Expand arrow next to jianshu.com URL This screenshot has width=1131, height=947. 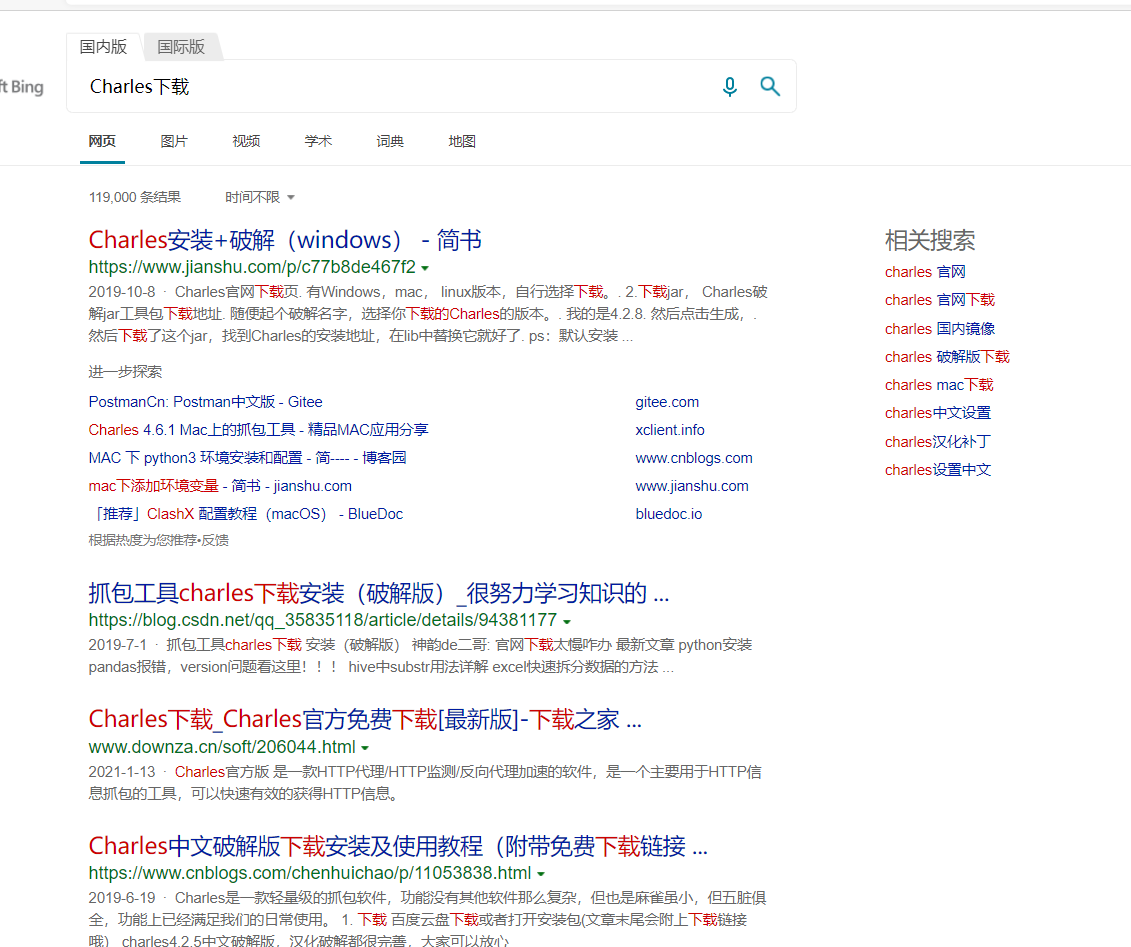click(425, 268)
